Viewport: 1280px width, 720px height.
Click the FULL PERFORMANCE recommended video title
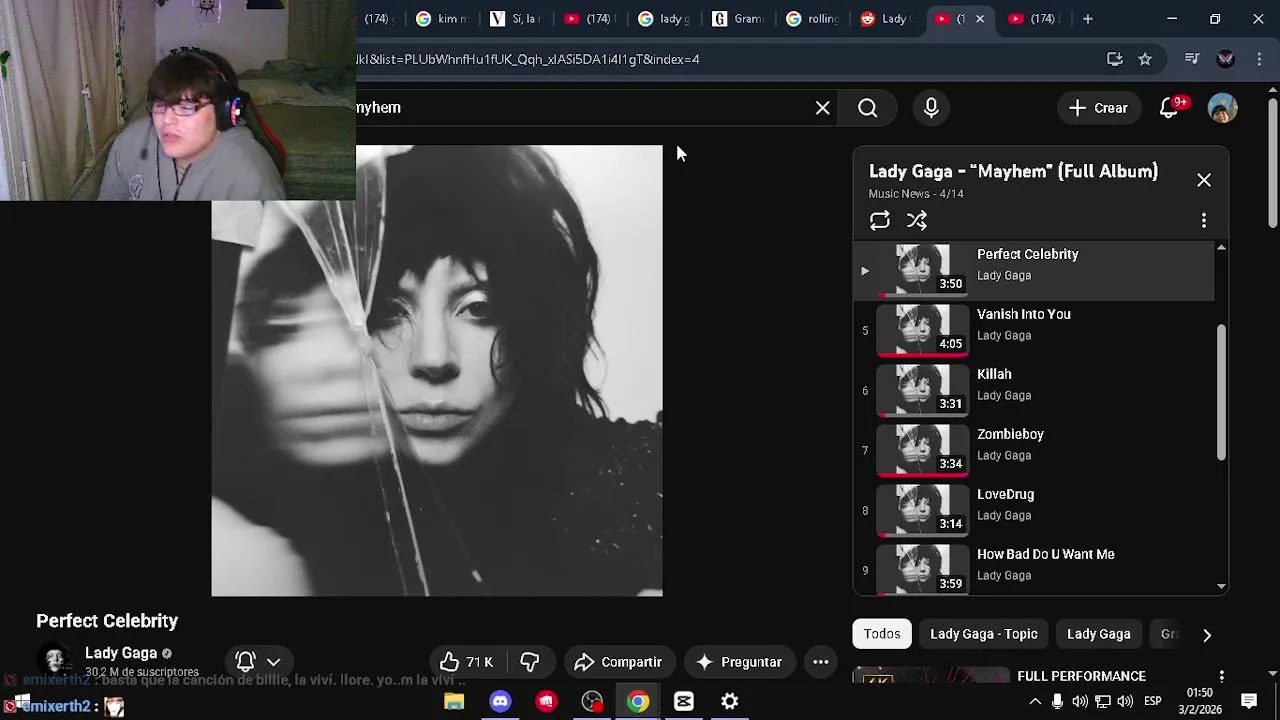click(1081, 676)
